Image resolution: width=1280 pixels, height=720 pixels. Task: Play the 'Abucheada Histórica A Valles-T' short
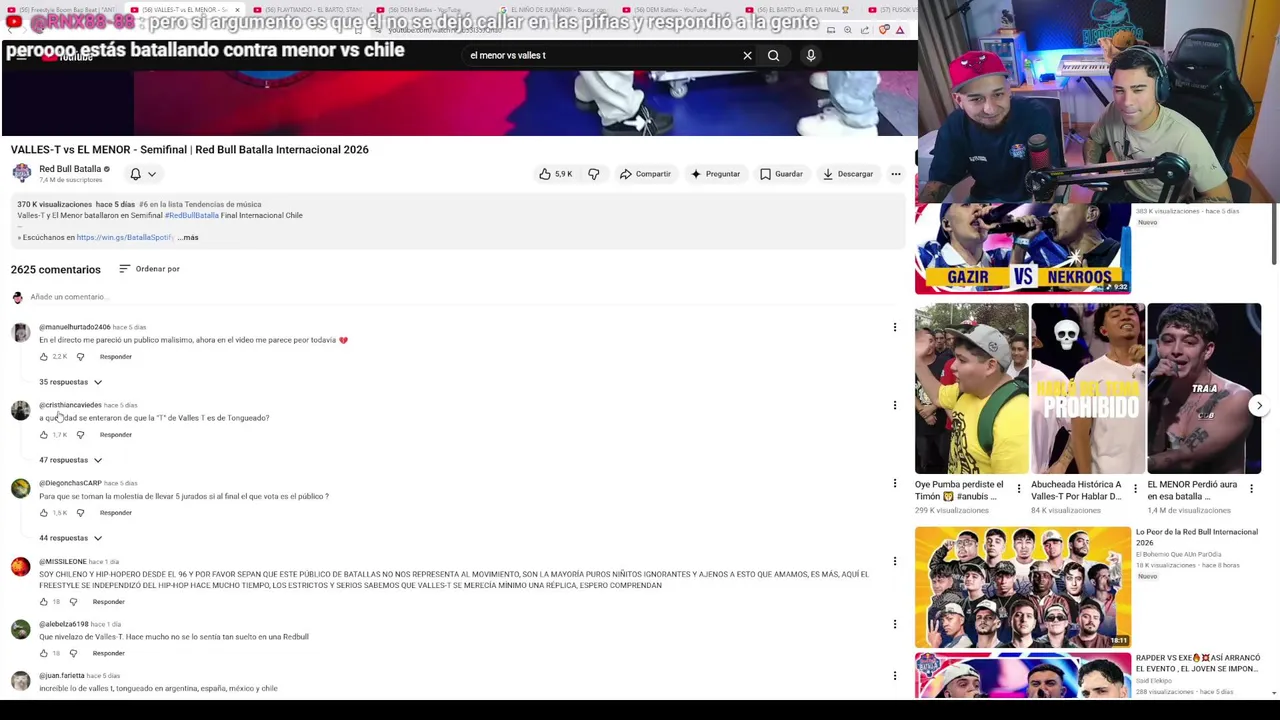1088,388
